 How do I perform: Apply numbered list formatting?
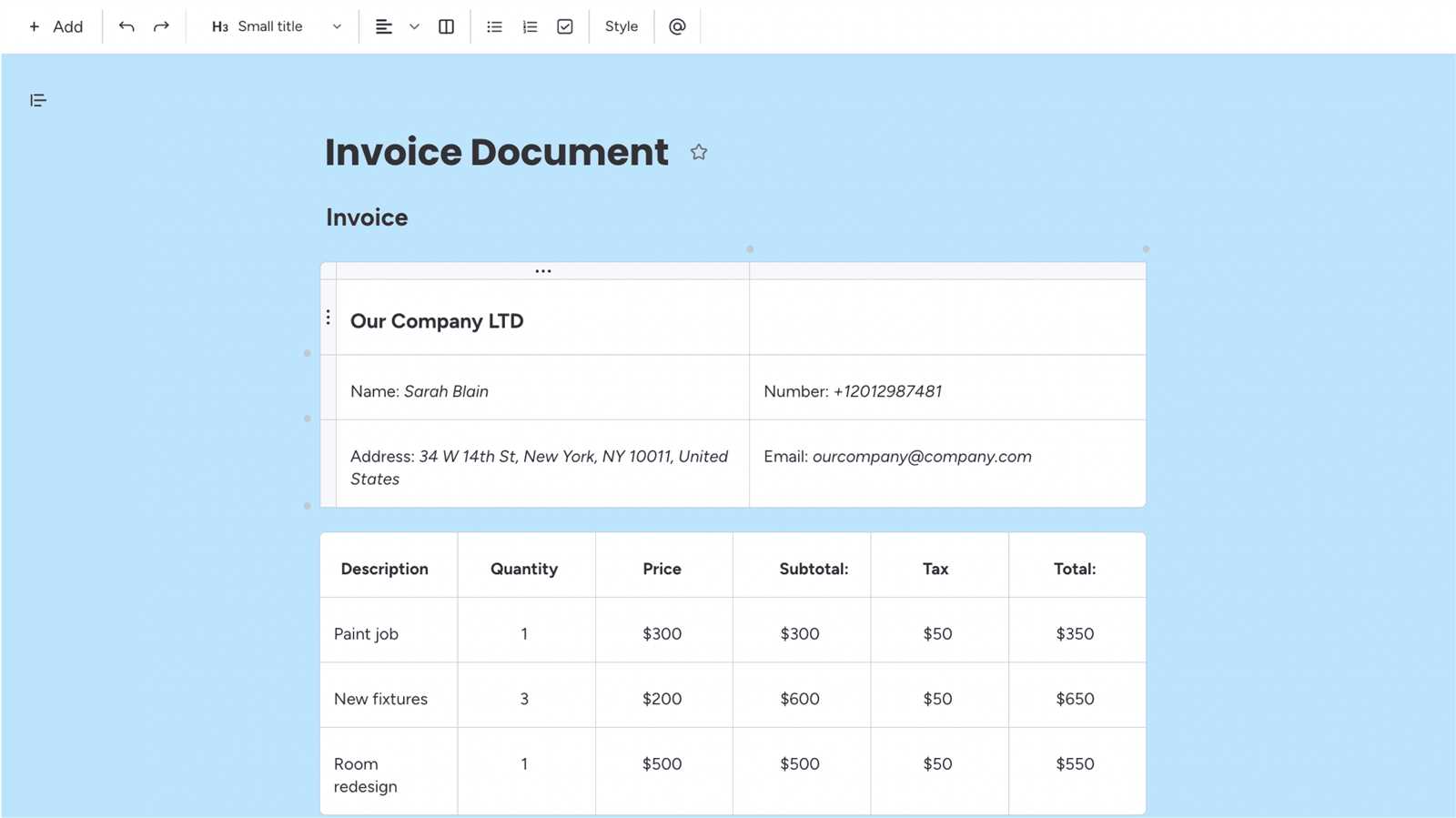pos(530,26)
